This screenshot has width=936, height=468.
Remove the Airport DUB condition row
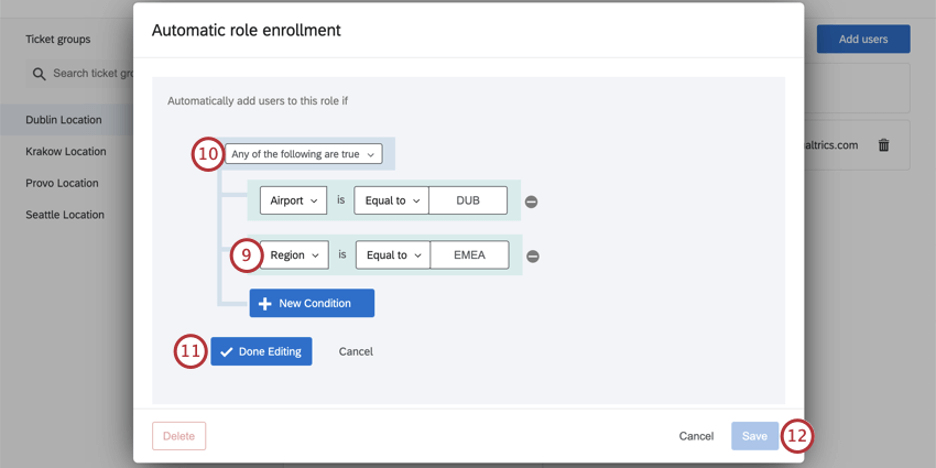coord(532,201)
